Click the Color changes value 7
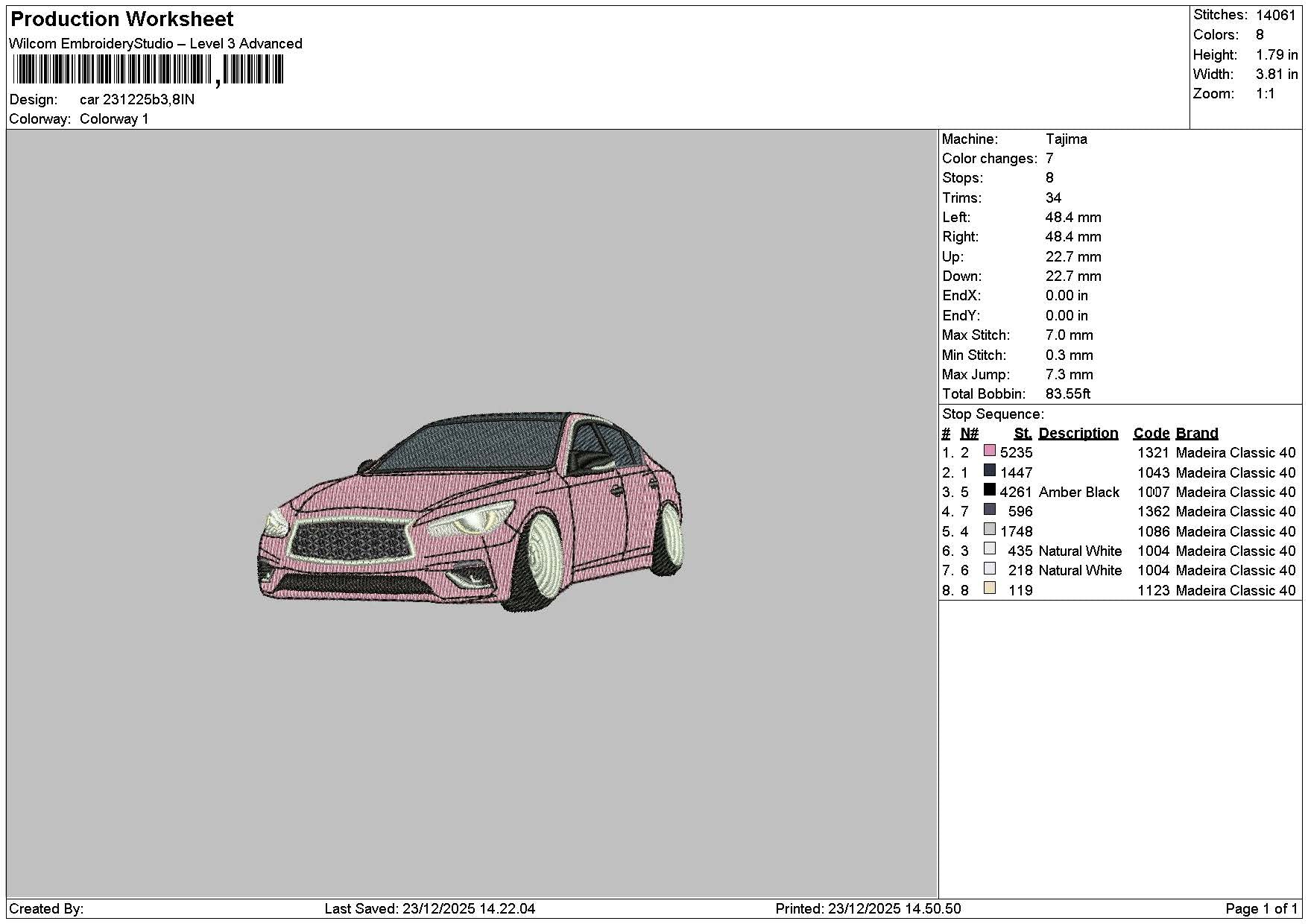Viewport: 1308px width, 924px height. [1049, 159]
